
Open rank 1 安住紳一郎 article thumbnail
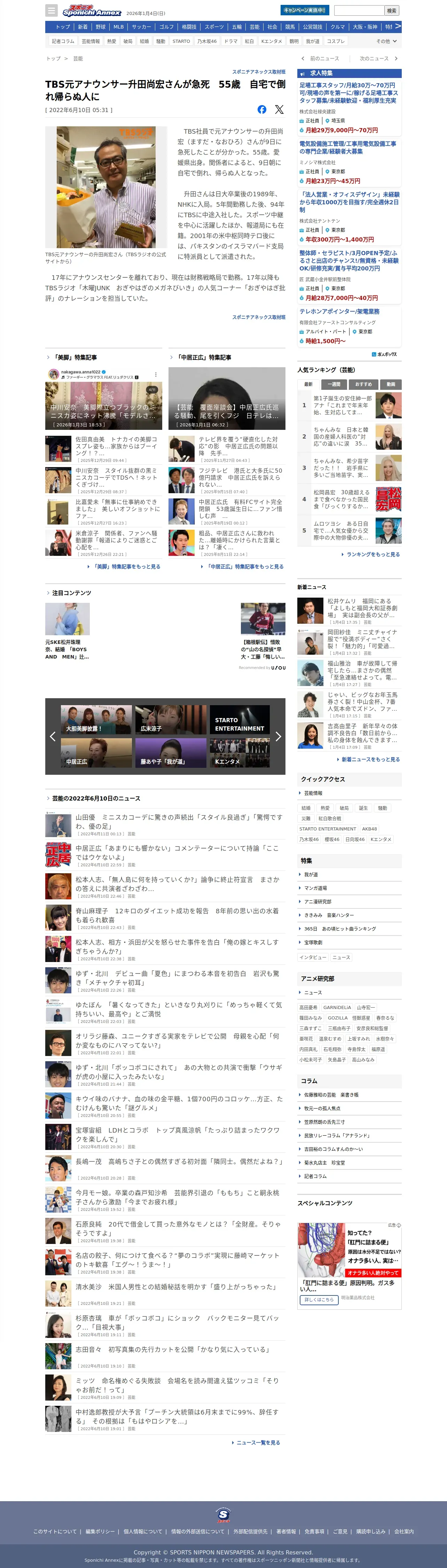coord(389,405)
